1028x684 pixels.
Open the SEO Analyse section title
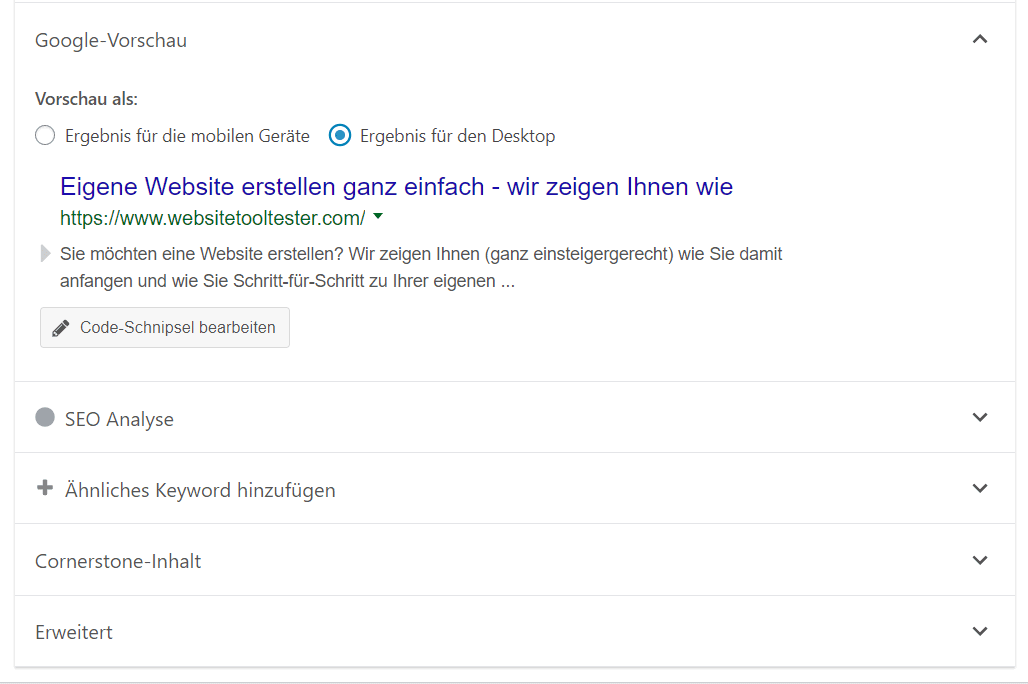click(x=119, y=419)
